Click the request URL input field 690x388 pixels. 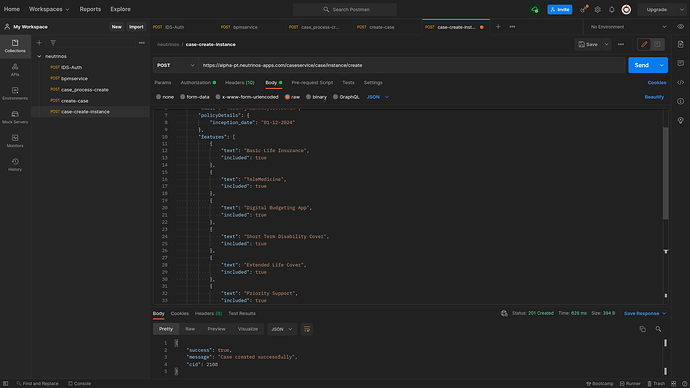pos(411,65)
